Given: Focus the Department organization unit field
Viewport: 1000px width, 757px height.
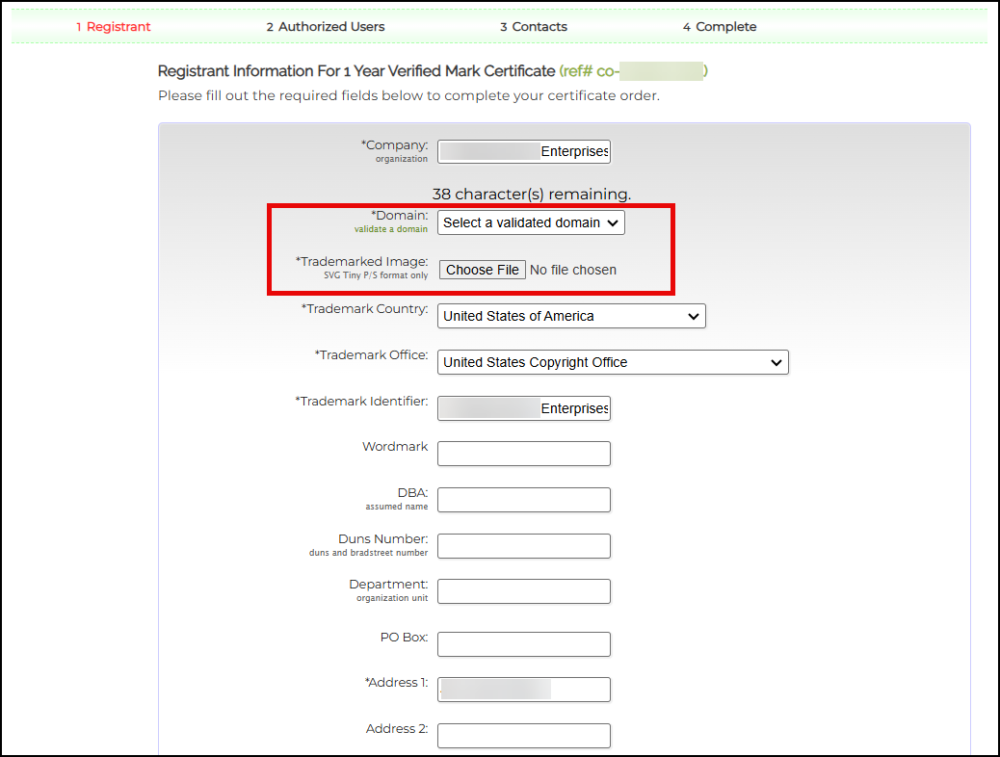Looking at the screenshot, I should tap(523, 592).
